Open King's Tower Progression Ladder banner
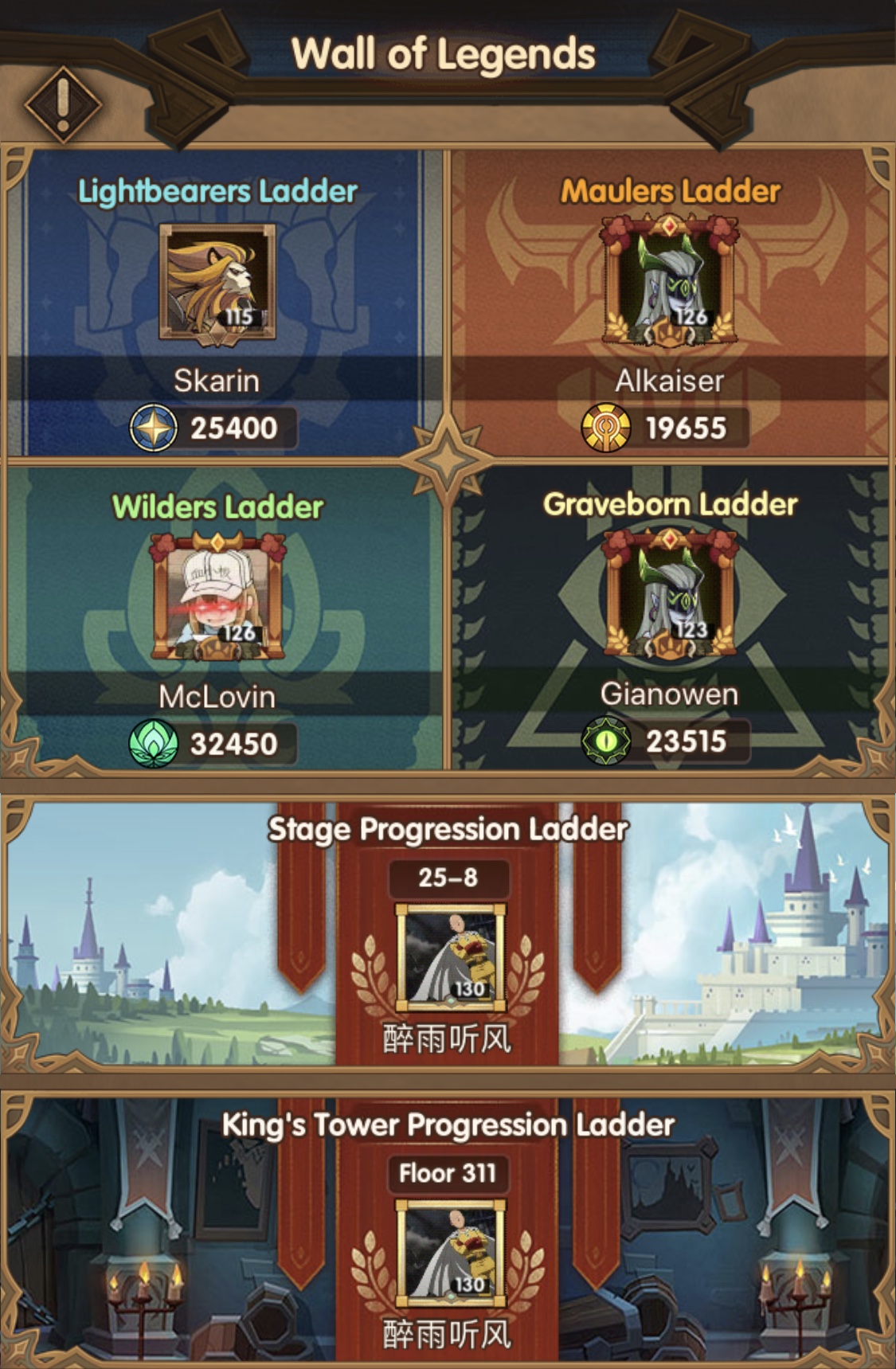 (x=448, y=1230)
